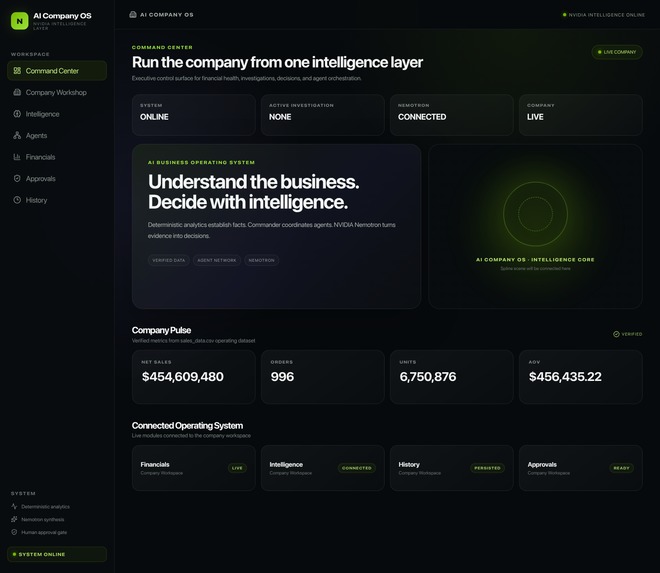Viewport: 660px width, 573px height.
Task: Click the Intelligence Core ring graphic
Action: [x=535, y=214]
